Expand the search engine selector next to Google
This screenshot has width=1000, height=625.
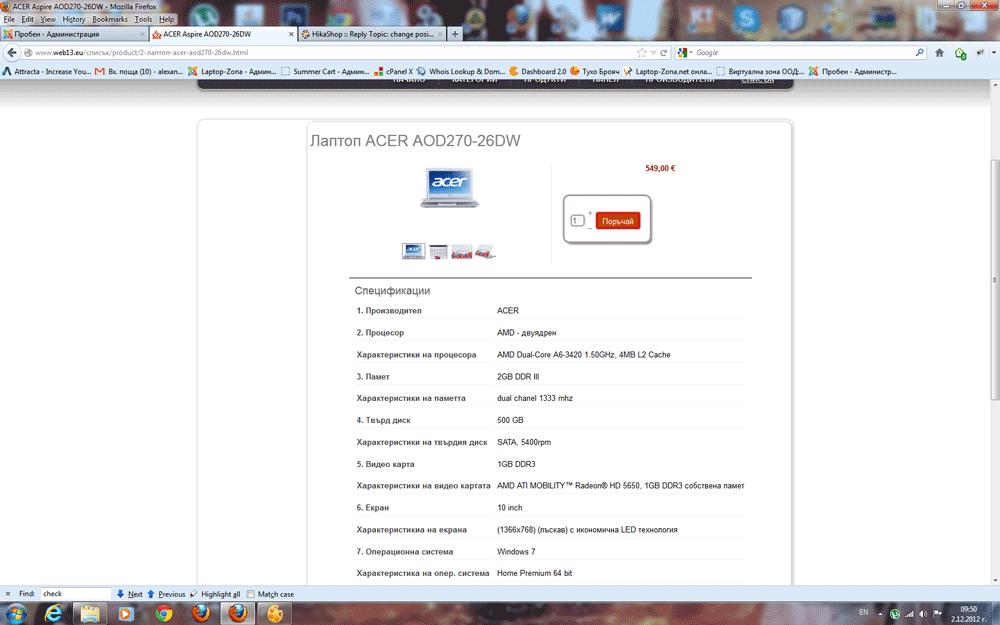click(686, 53)
